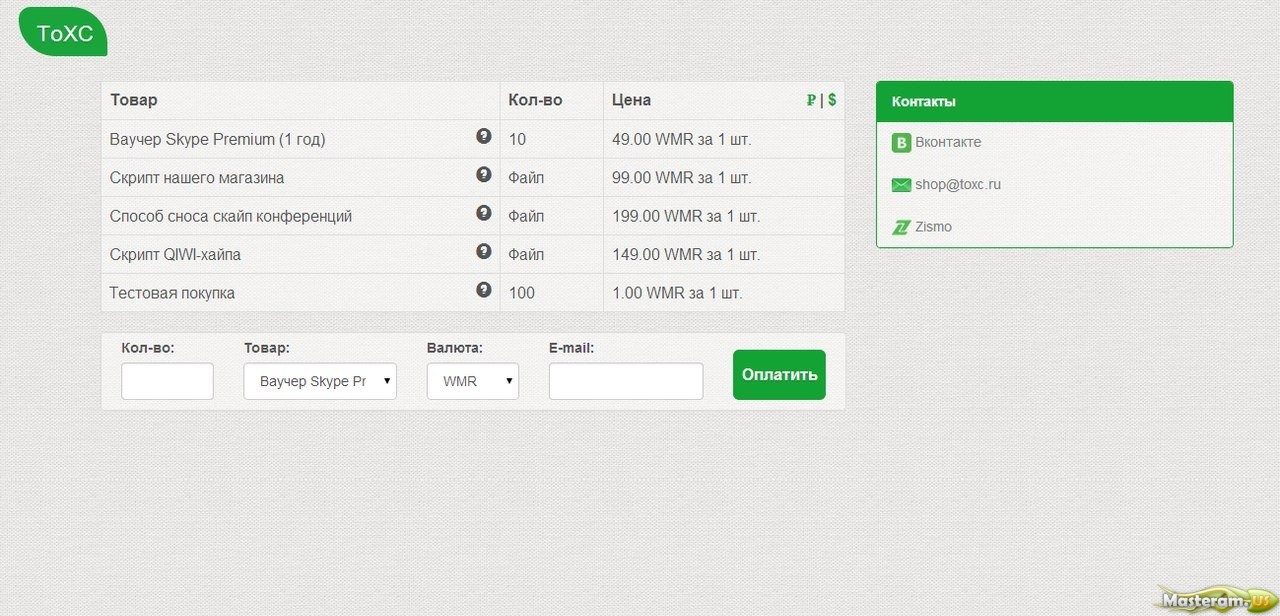This screenshot has height=616, width=1280.
Task: Click the ToXC logo
Action: coord(63,33)
